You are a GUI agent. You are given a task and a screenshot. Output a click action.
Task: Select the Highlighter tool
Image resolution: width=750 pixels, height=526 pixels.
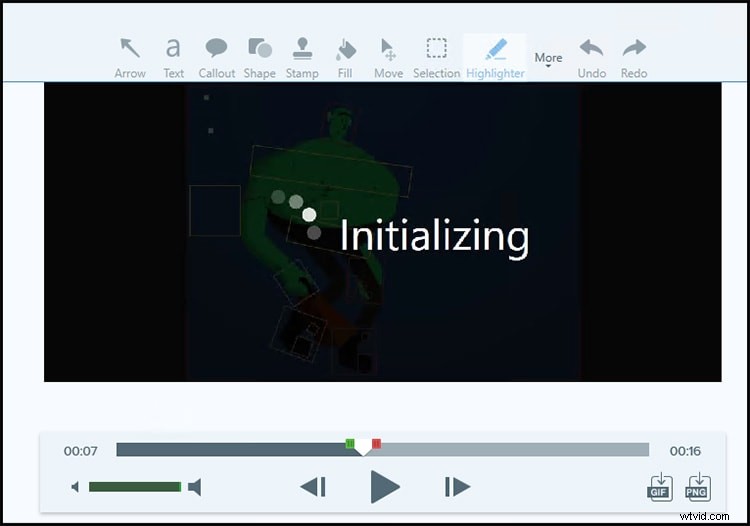495,58
